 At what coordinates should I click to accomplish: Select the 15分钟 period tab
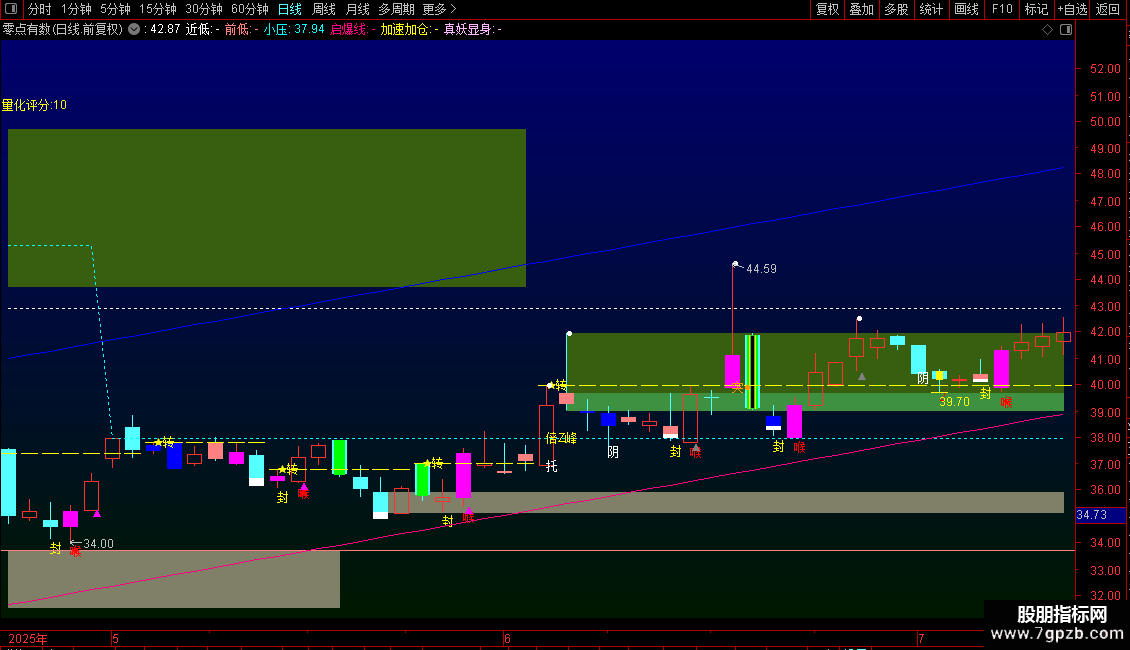158,9
